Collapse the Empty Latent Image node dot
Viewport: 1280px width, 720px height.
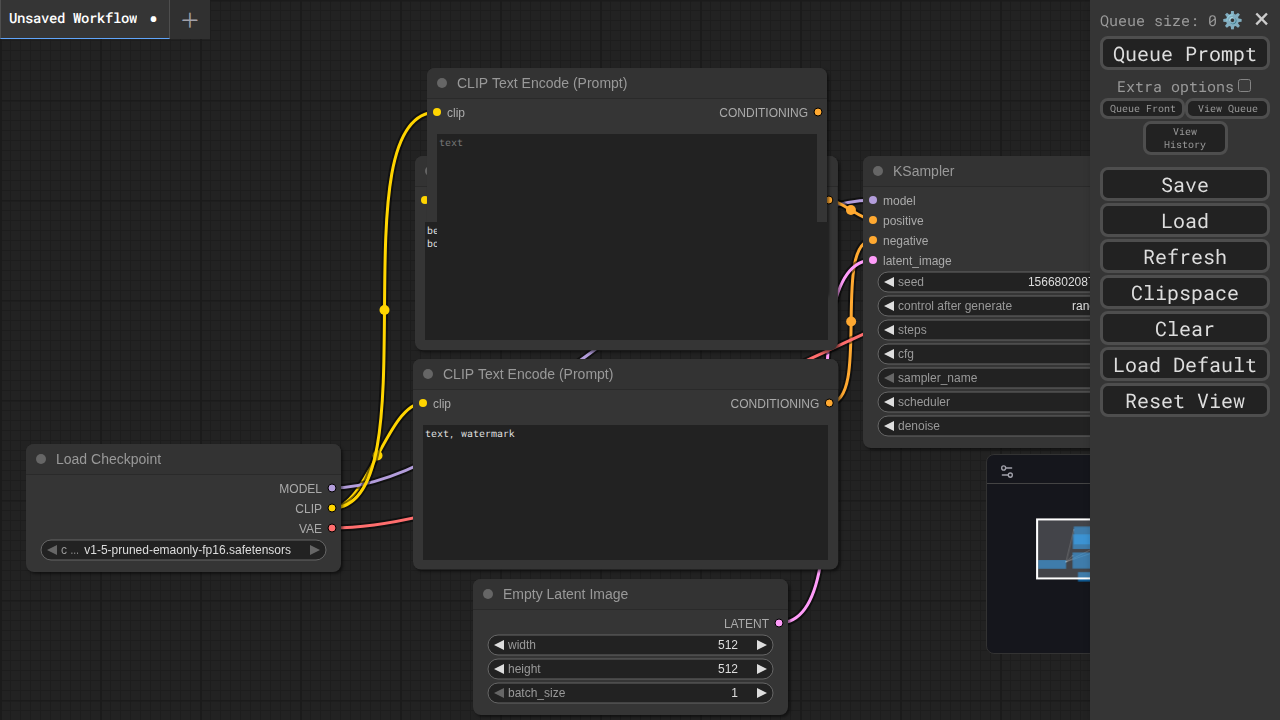pos(488,594)
